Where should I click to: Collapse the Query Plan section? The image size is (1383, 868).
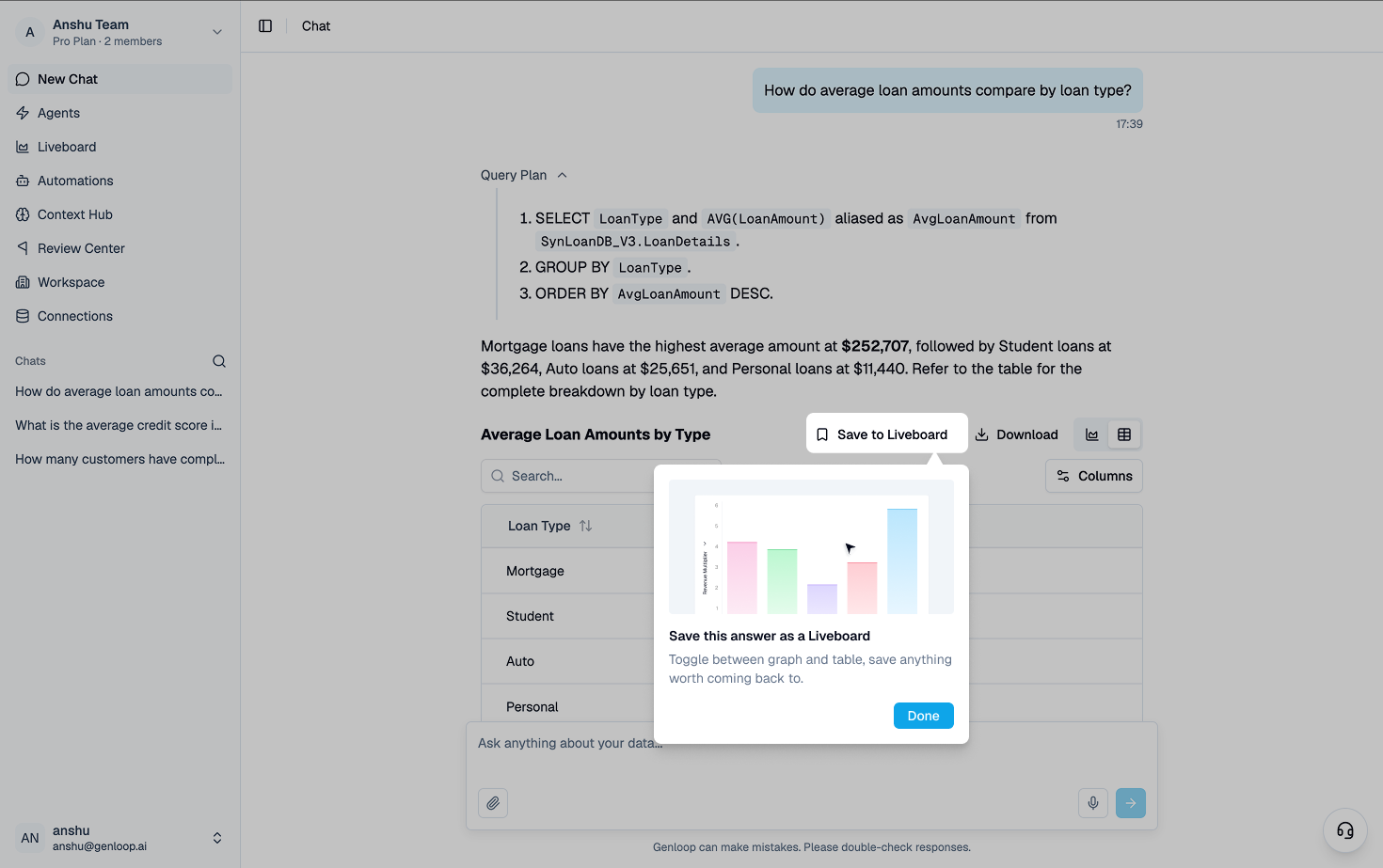(524, 175)
